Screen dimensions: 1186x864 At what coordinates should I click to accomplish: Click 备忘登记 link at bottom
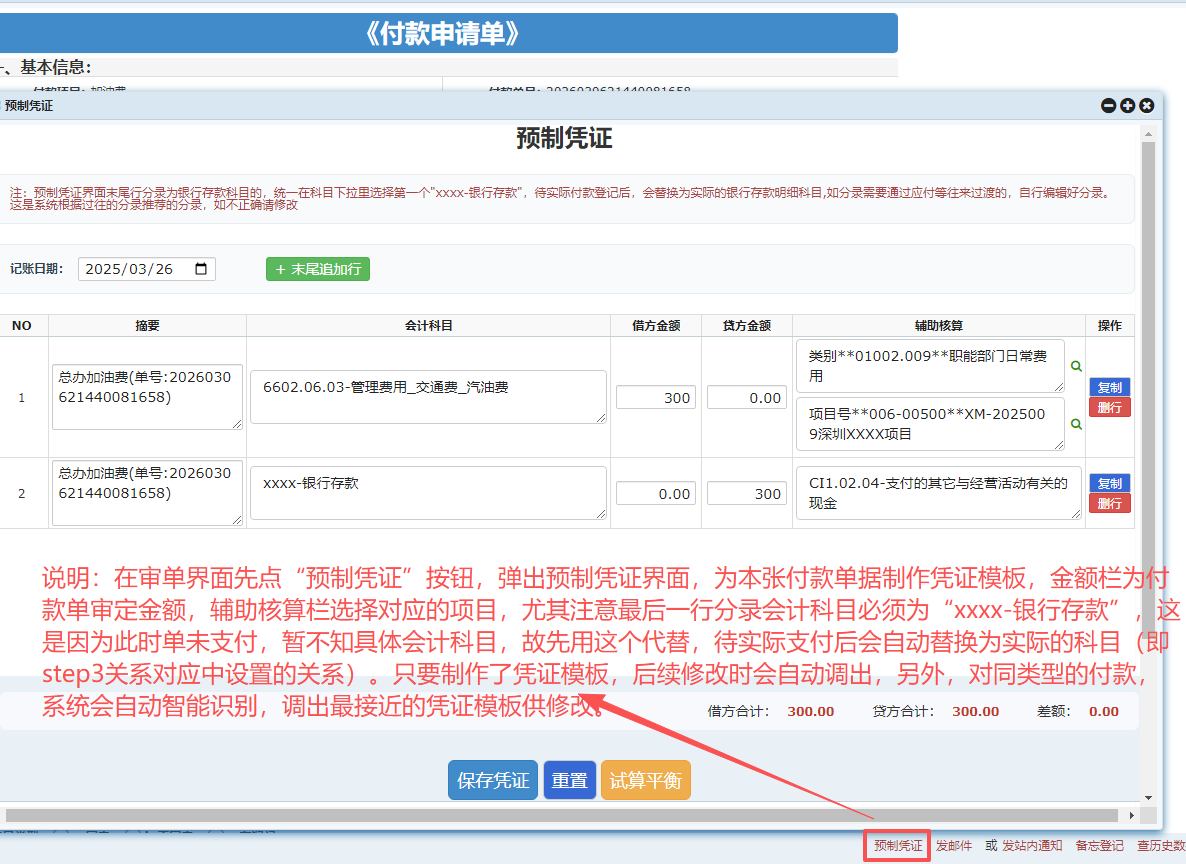tap(1099, 846)
